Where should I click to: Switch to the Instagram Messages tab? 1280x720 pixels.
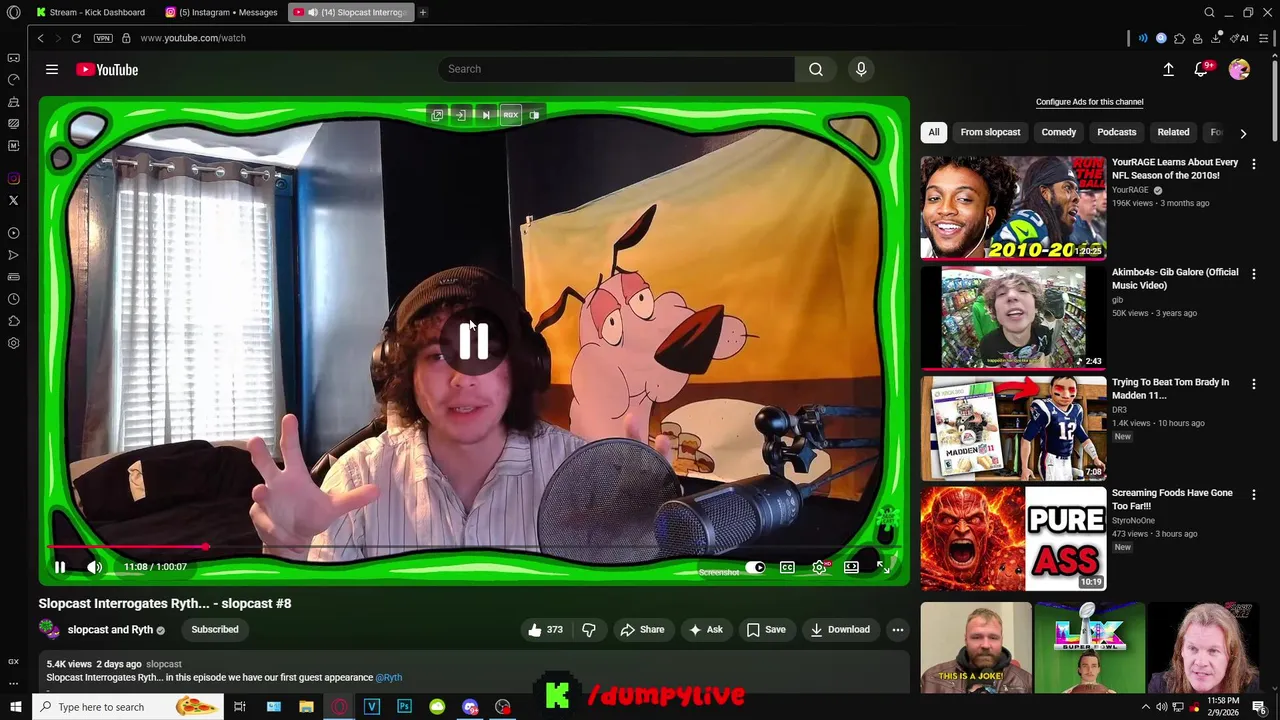click(x=221, y=12)
